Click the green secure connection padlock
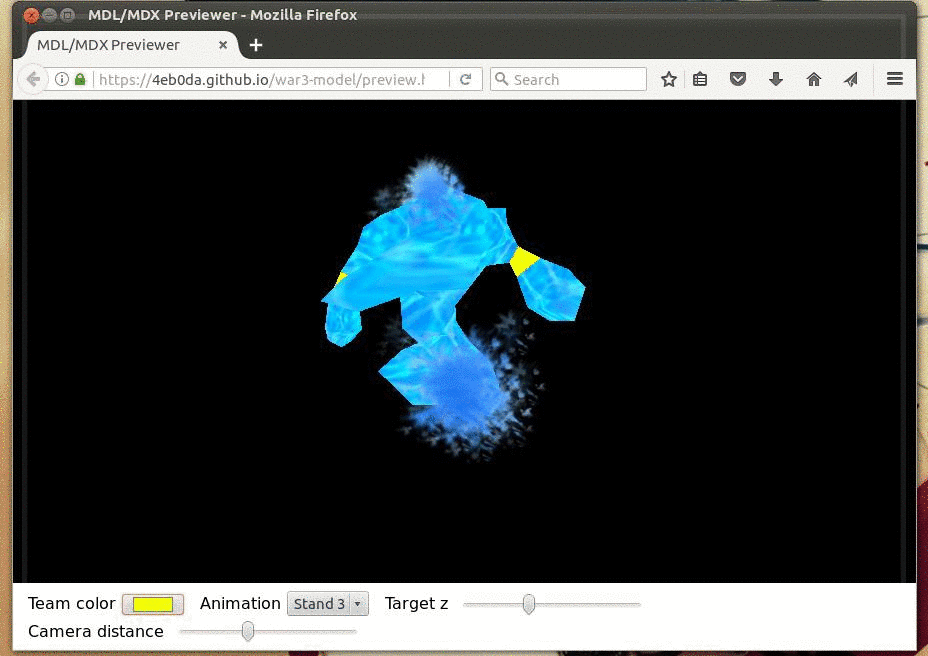 pos(80,79)
